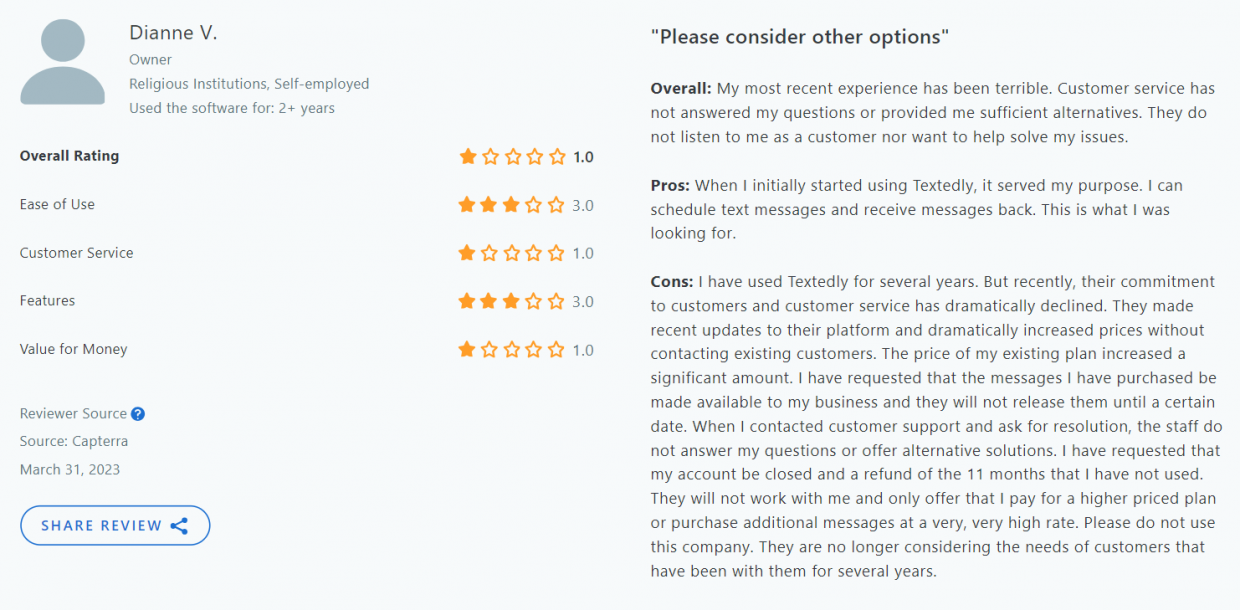This screenshot has height=610, width=1240.
Task: Select the Reviewer Source label
Action: 73,413
